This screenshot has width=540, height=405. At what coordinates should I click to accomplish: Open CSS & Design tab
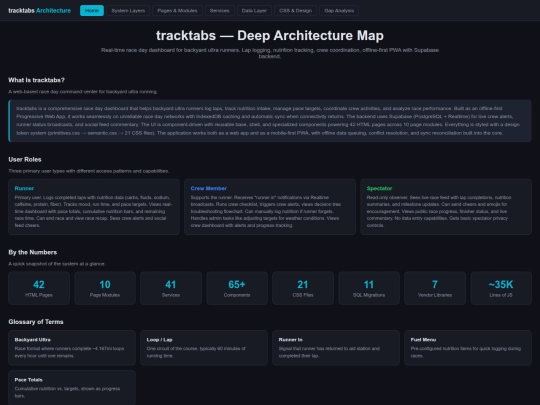[x=295, y=10]
